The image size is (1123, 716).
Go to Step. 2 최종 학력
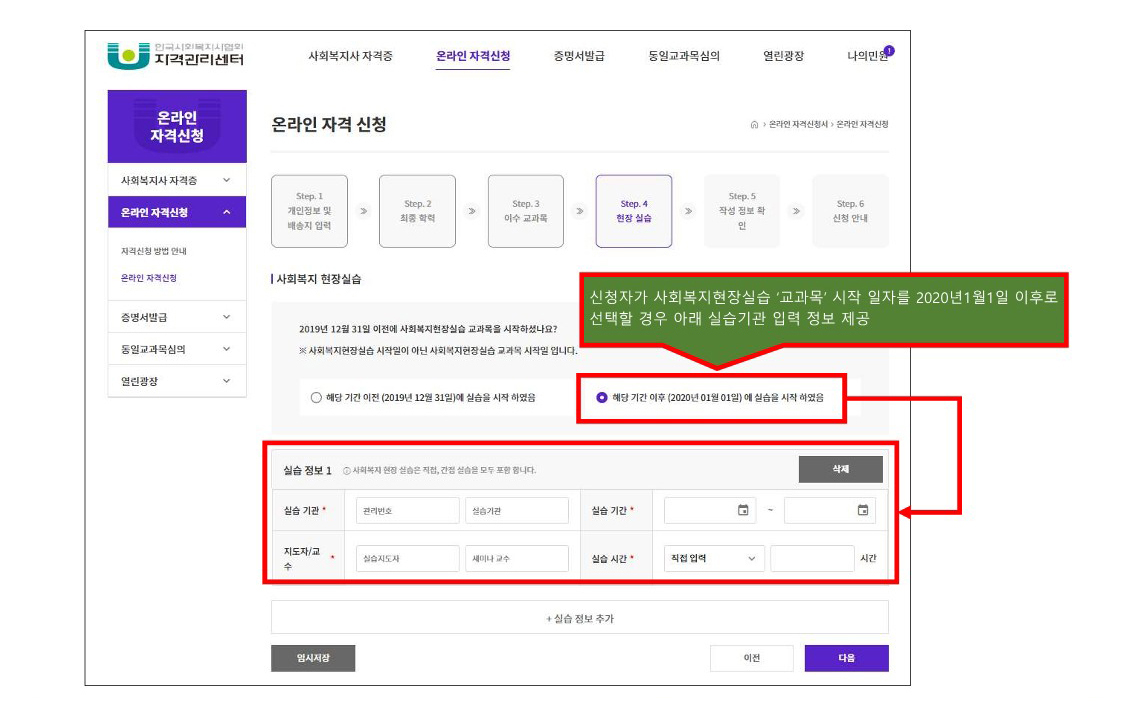[x=418, y=211]
